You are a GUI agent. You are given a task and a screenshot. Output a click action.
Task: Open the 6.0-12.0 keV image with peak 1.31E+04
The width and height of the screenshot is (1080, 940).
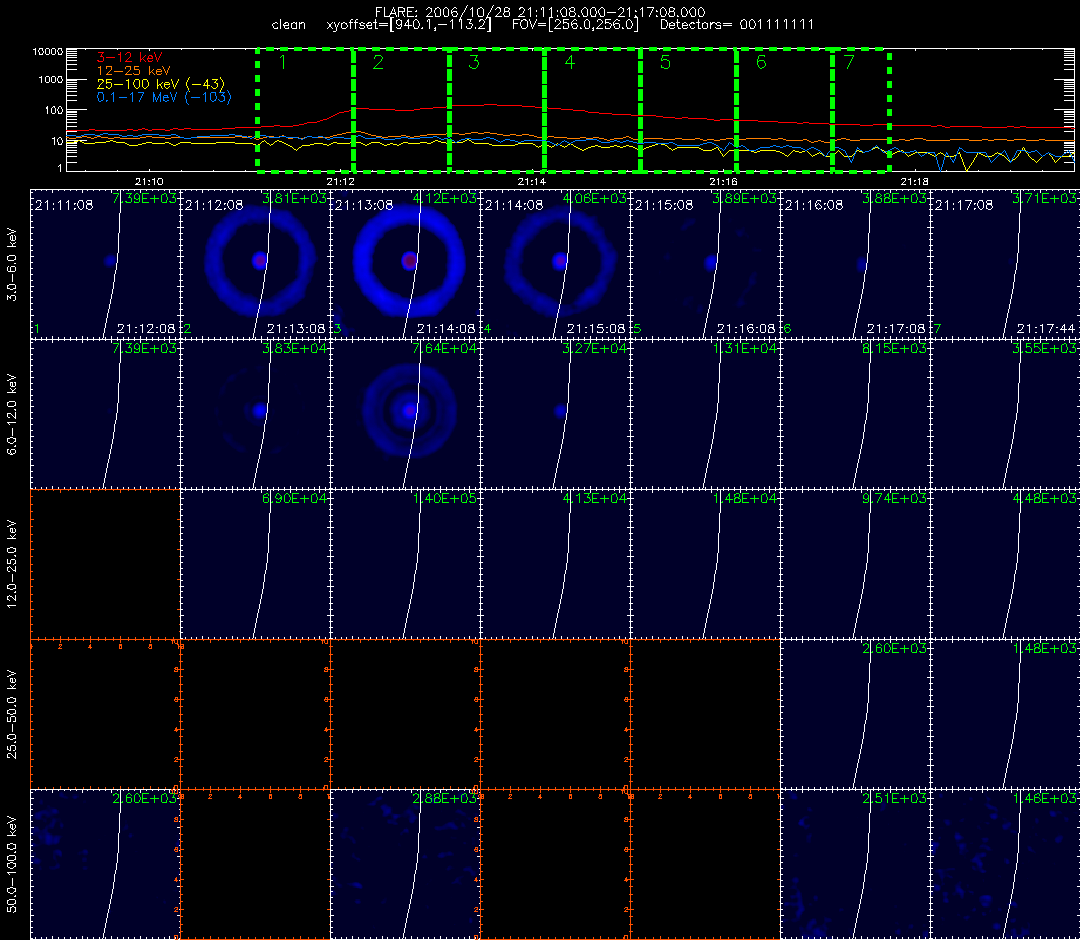tap(706, 414)
